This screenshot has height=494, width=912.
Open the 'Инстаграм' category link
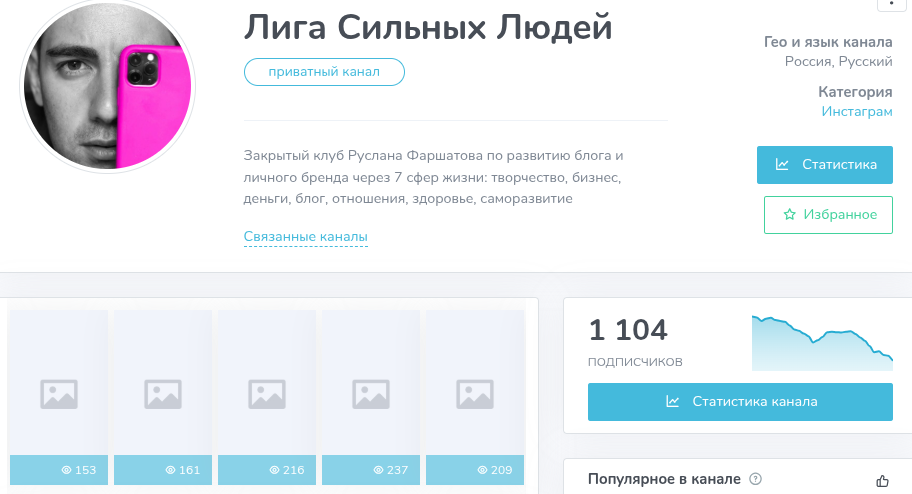click(857, 111)
